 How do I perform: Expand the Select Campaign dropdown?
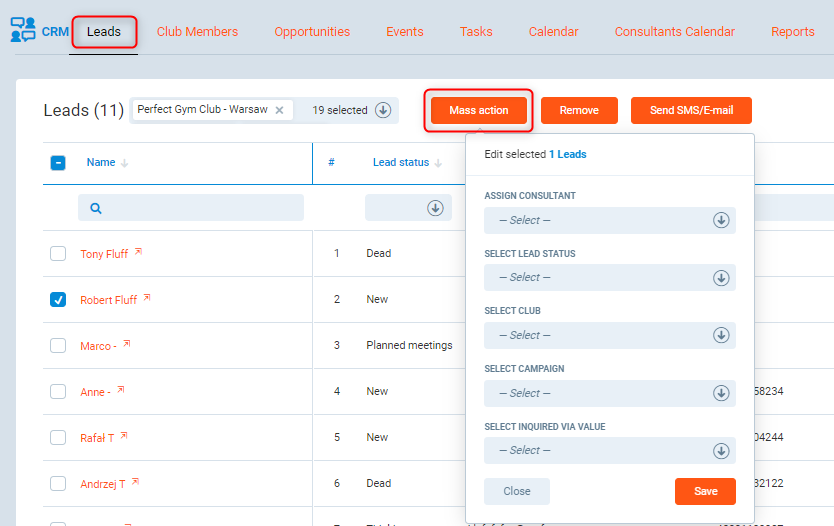pyautogui.click(x=609, y=393)
